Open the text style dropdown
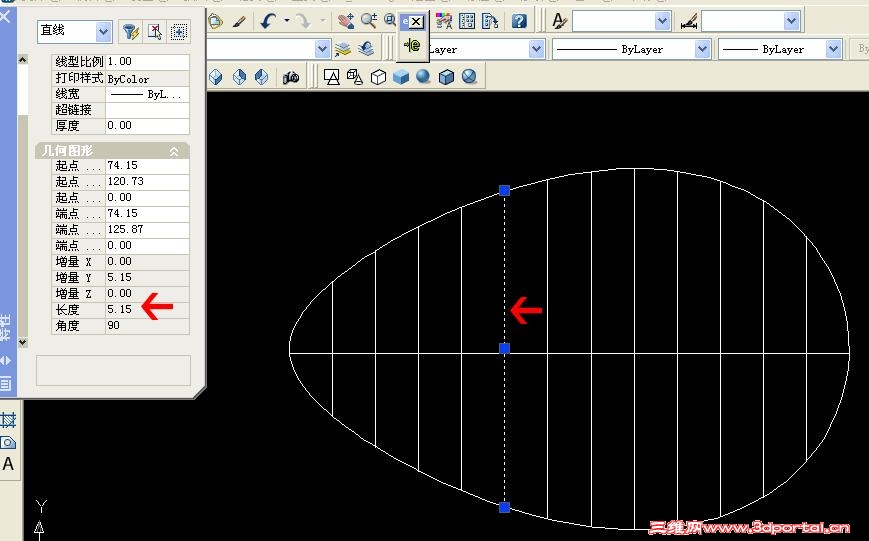Viewport: 869px width, 541px height. tap(663, 21)
